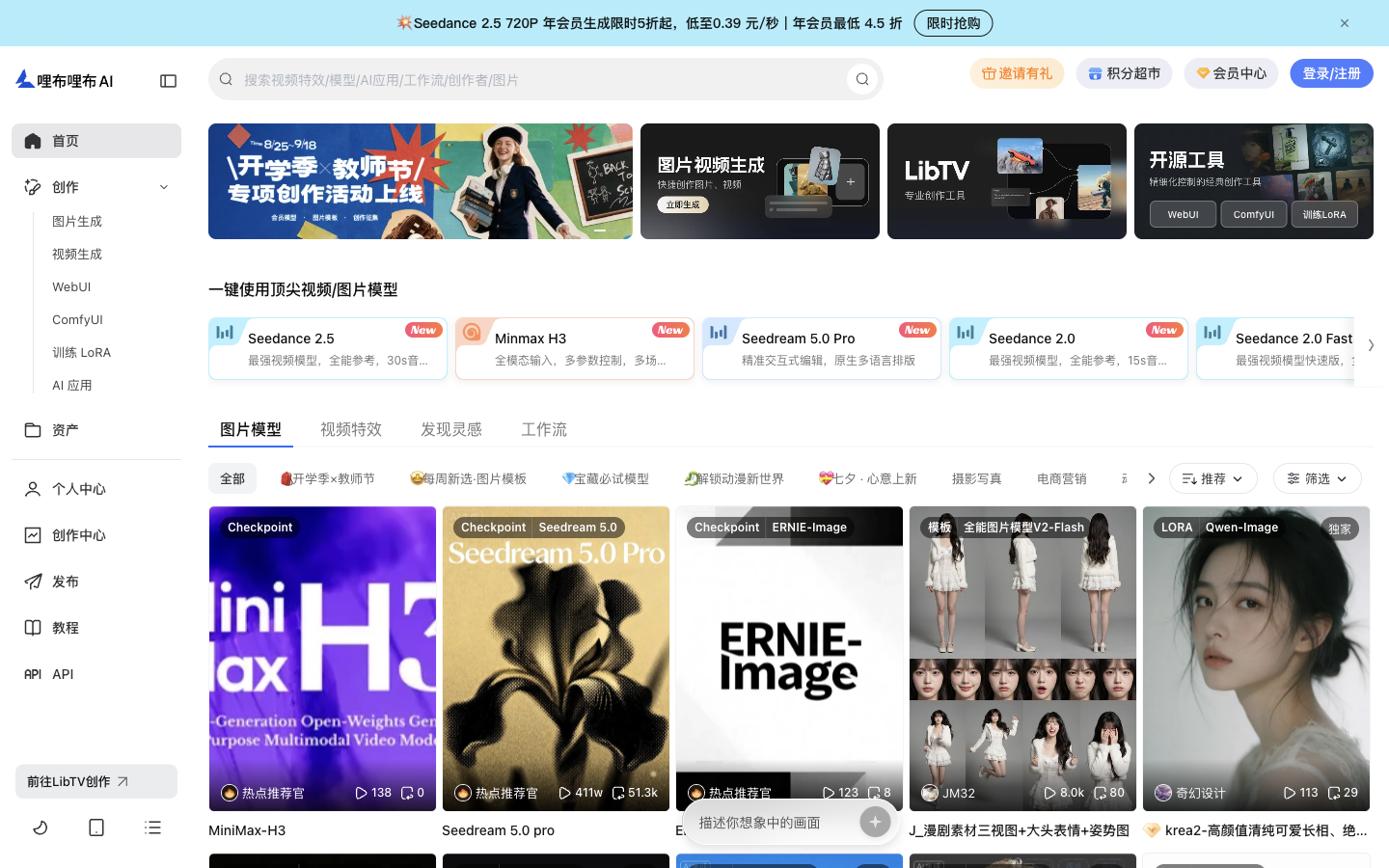Open 发布 with the paper plane icon
The width and height of the screenshot is (1389, 868).
[96, 582]
